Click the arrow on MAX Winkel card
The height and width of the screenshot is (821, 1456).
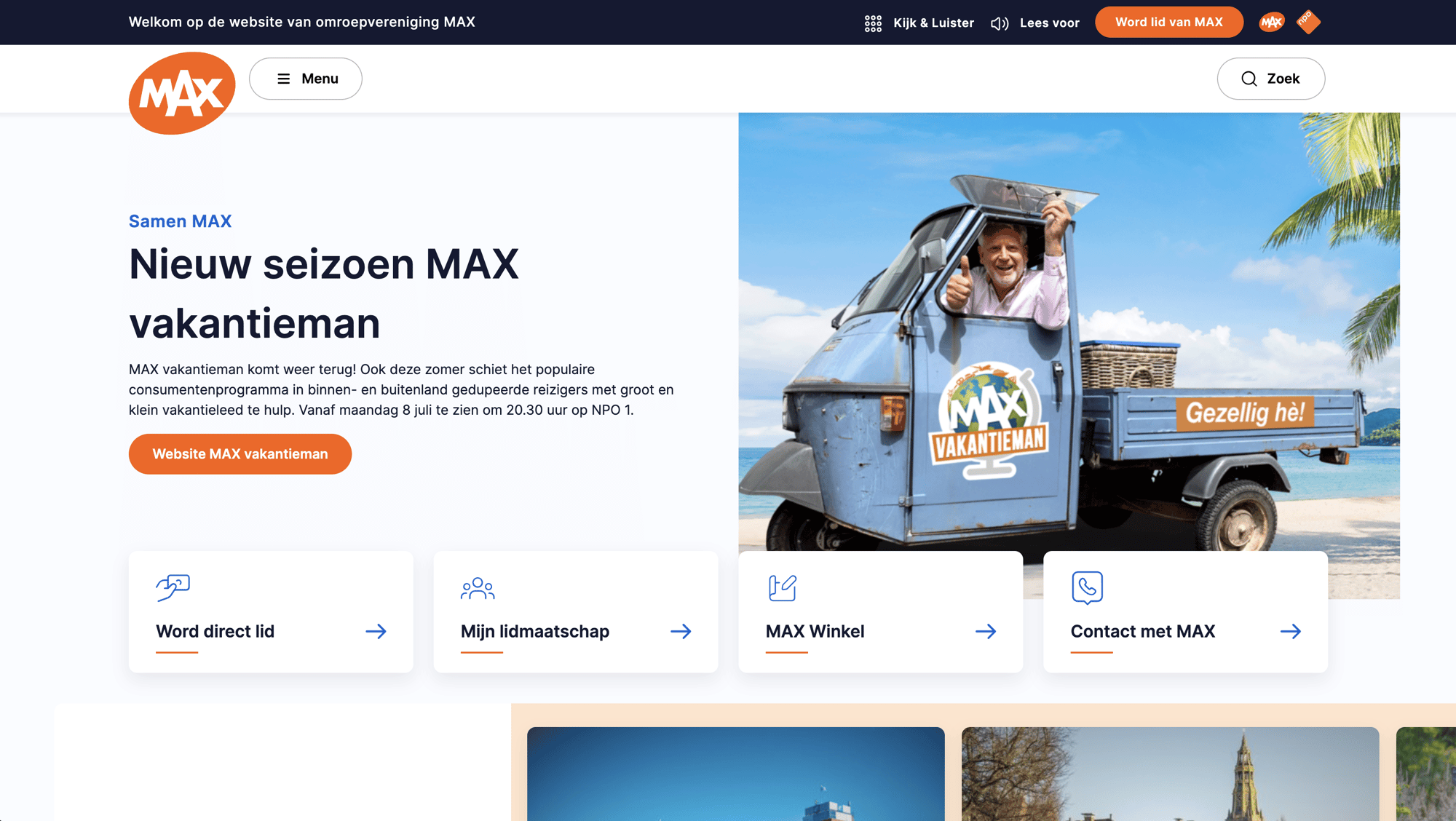[986, 631]
